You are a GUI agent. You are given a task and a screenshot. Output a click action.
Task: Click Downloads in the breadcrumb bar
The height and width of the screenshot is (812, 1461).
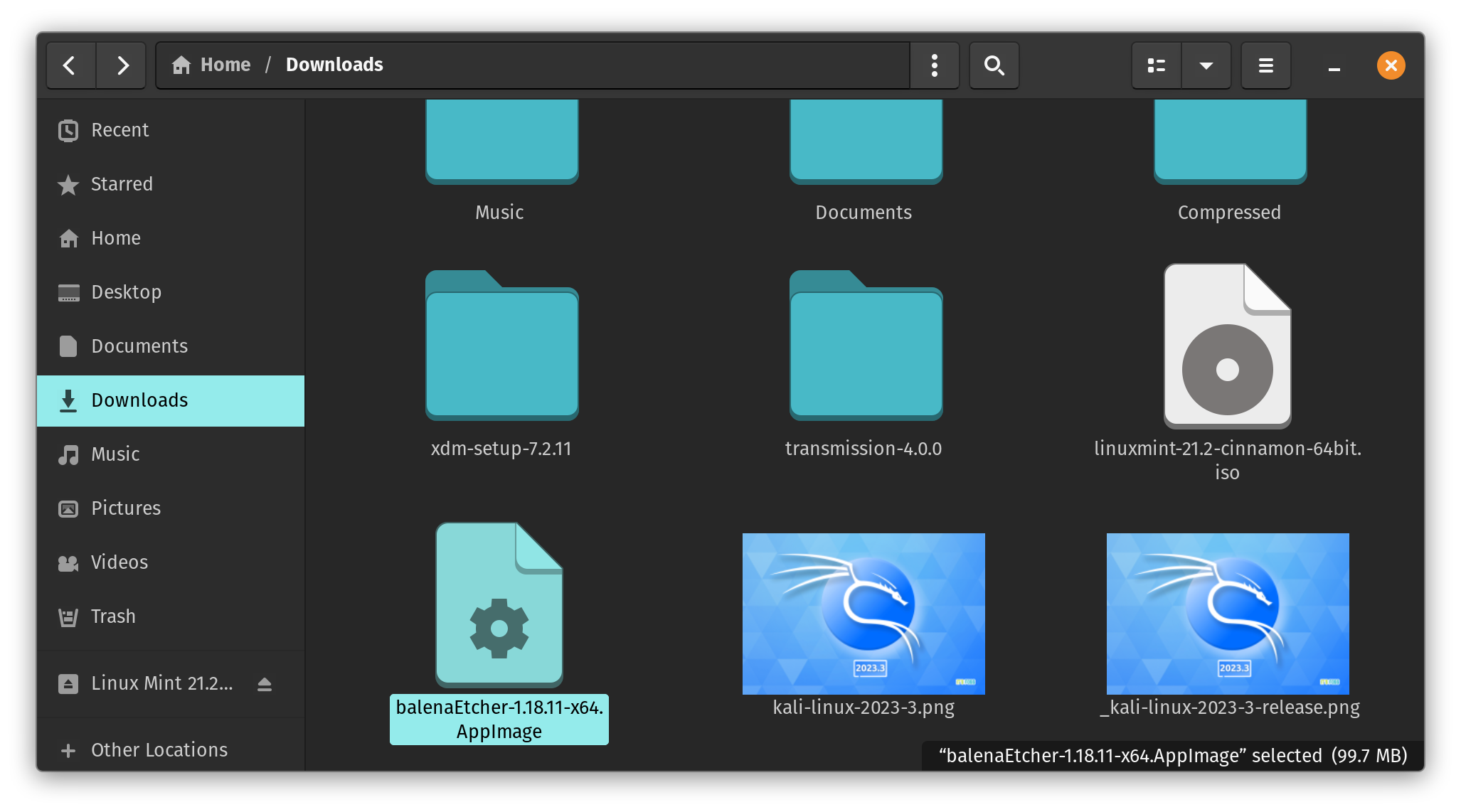point(334,65)
